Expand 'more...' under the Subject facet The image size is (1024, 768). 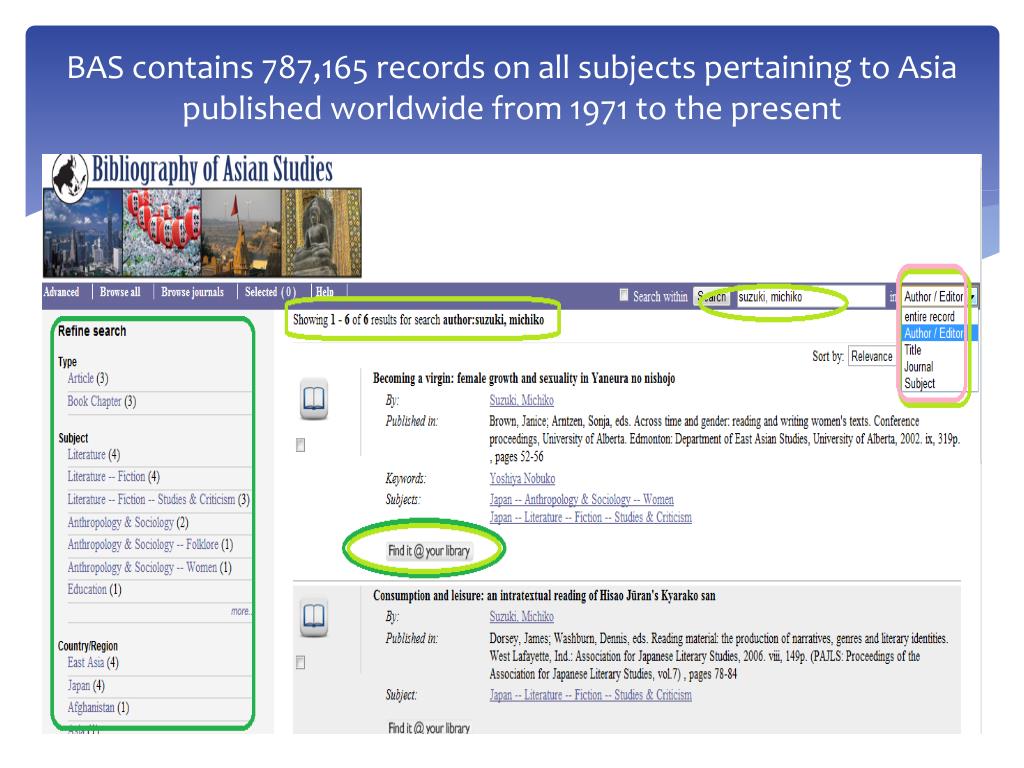tap(240, 611)
